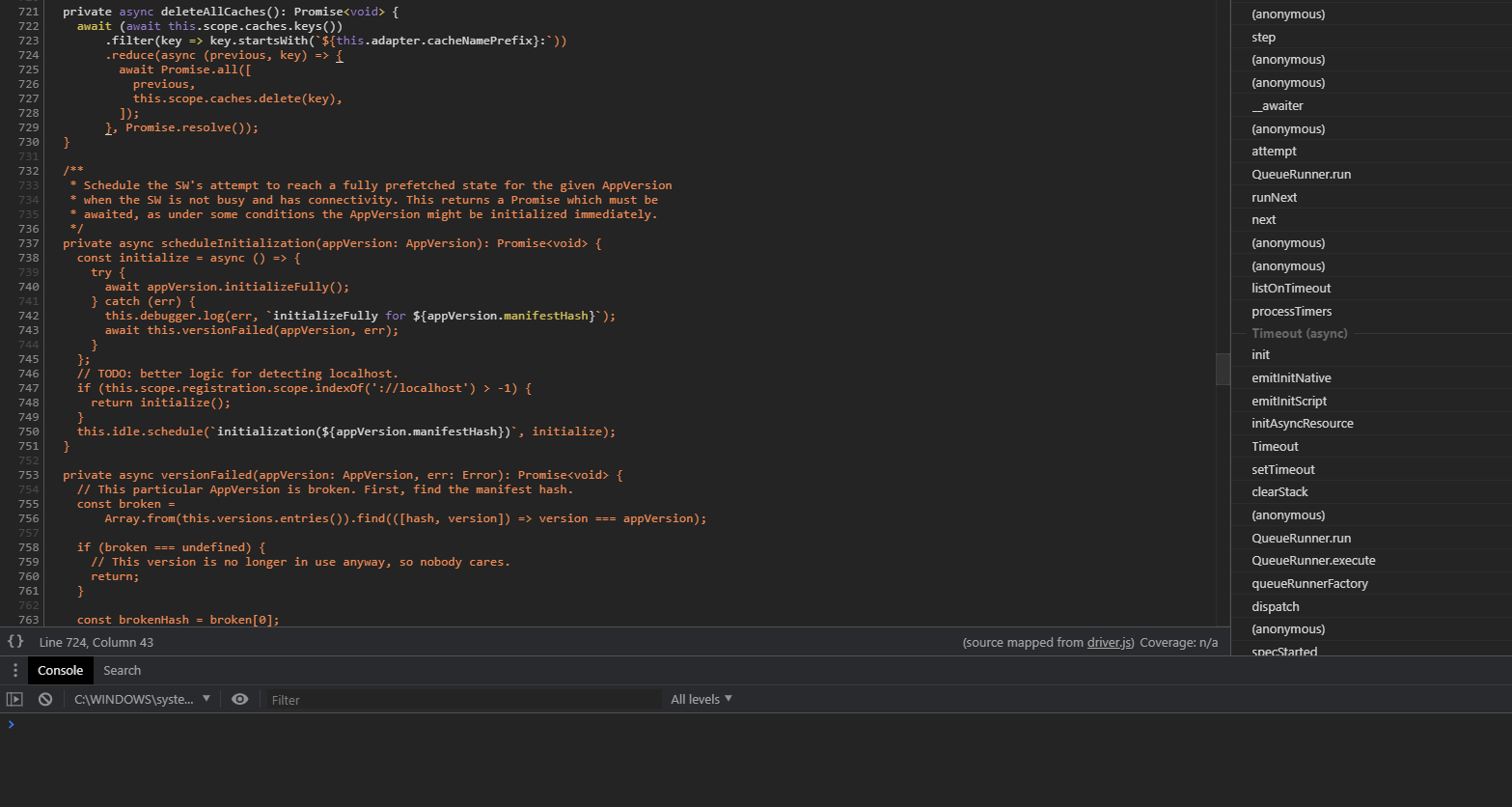Open the C:\WINDOWS\syste... context dropdown

(x=142, y=699)
